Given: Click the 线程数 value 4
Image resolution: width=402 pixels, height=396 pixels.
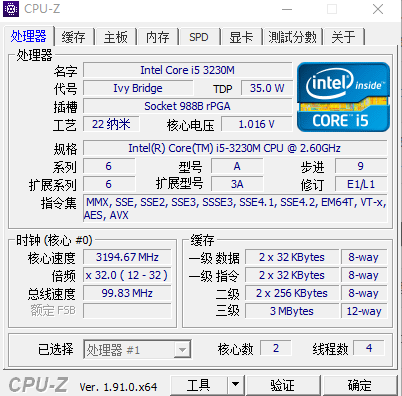Looking at the screenshot, I should (x=369, y=348).
